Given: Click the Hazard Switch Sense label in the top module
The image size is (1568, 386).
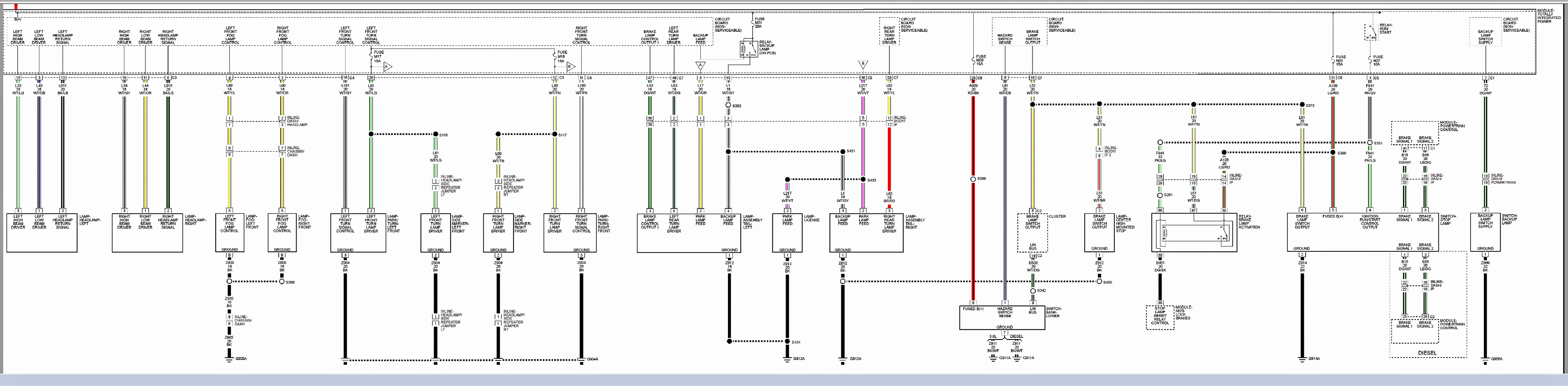Looking at the screenshot, I should pos(1005,39).
